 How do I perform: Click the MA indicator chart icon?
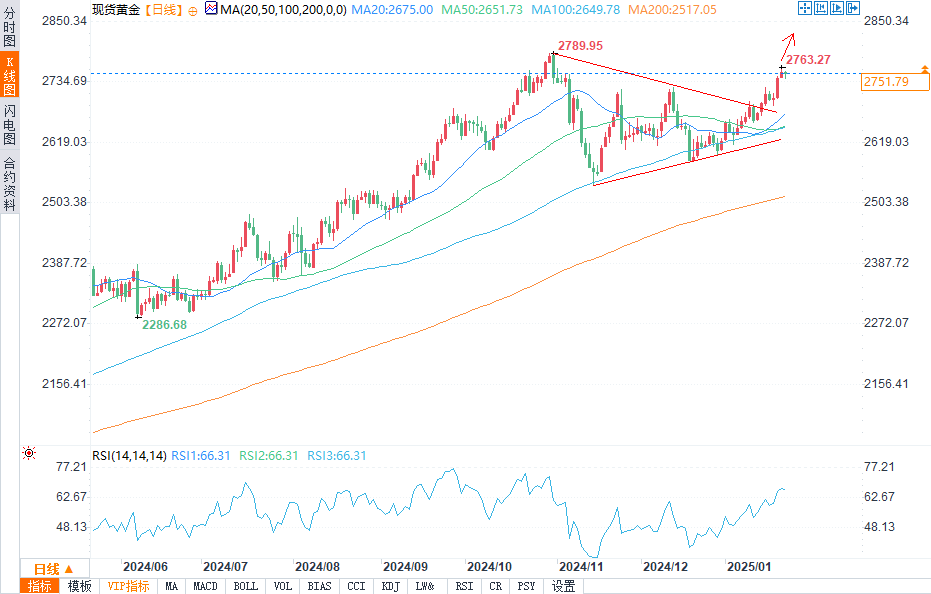pyautogui.click(x=211, y=8)
